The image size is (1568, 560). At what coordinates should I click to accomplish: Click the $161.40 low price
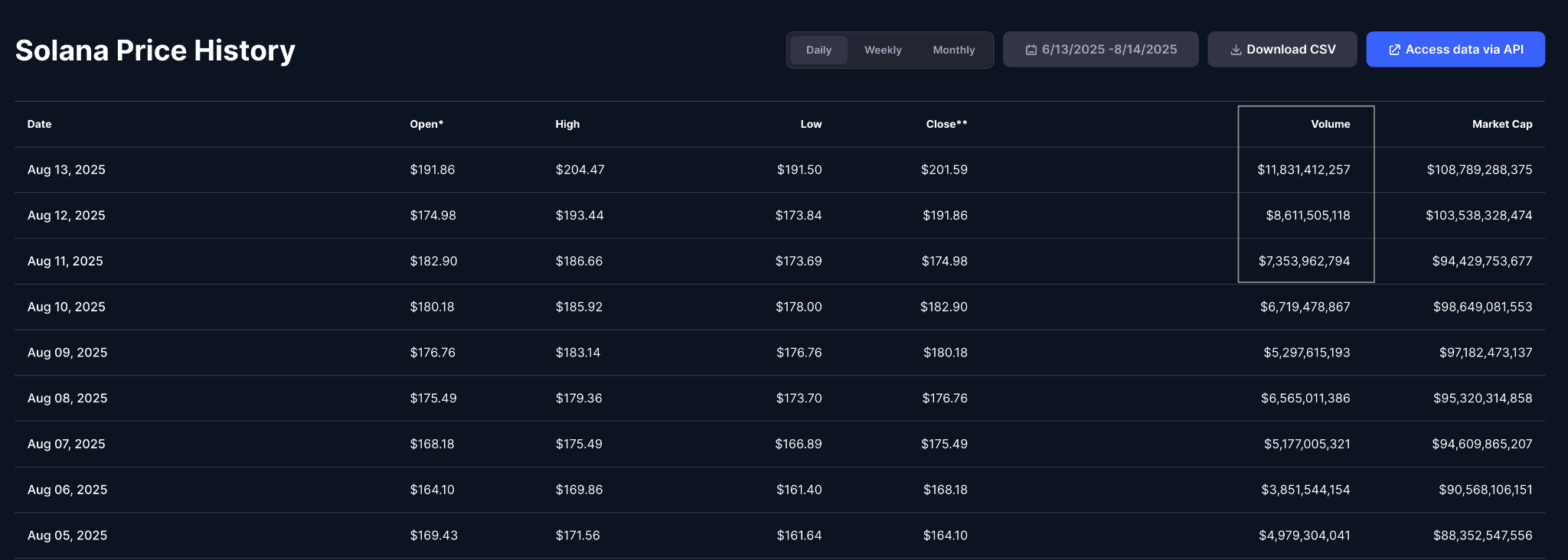(799, 490)
